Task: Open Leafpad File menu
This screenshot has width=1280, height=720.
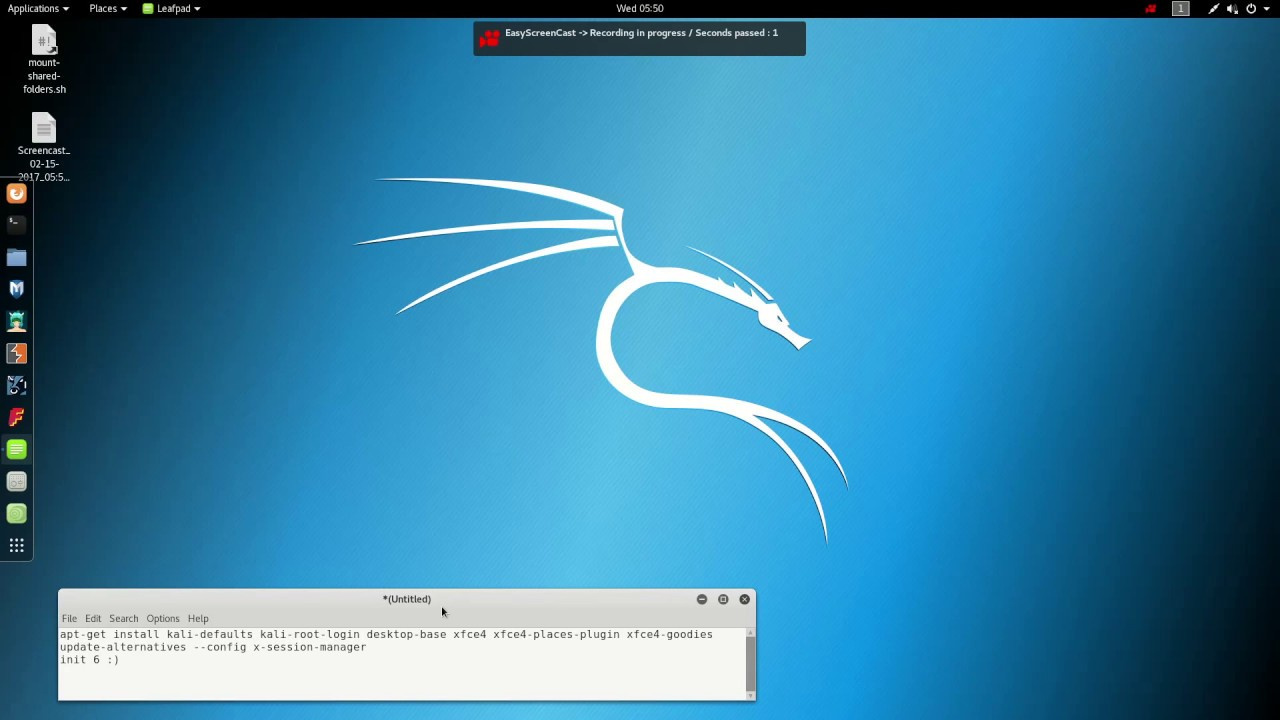Action: [69, 618]
